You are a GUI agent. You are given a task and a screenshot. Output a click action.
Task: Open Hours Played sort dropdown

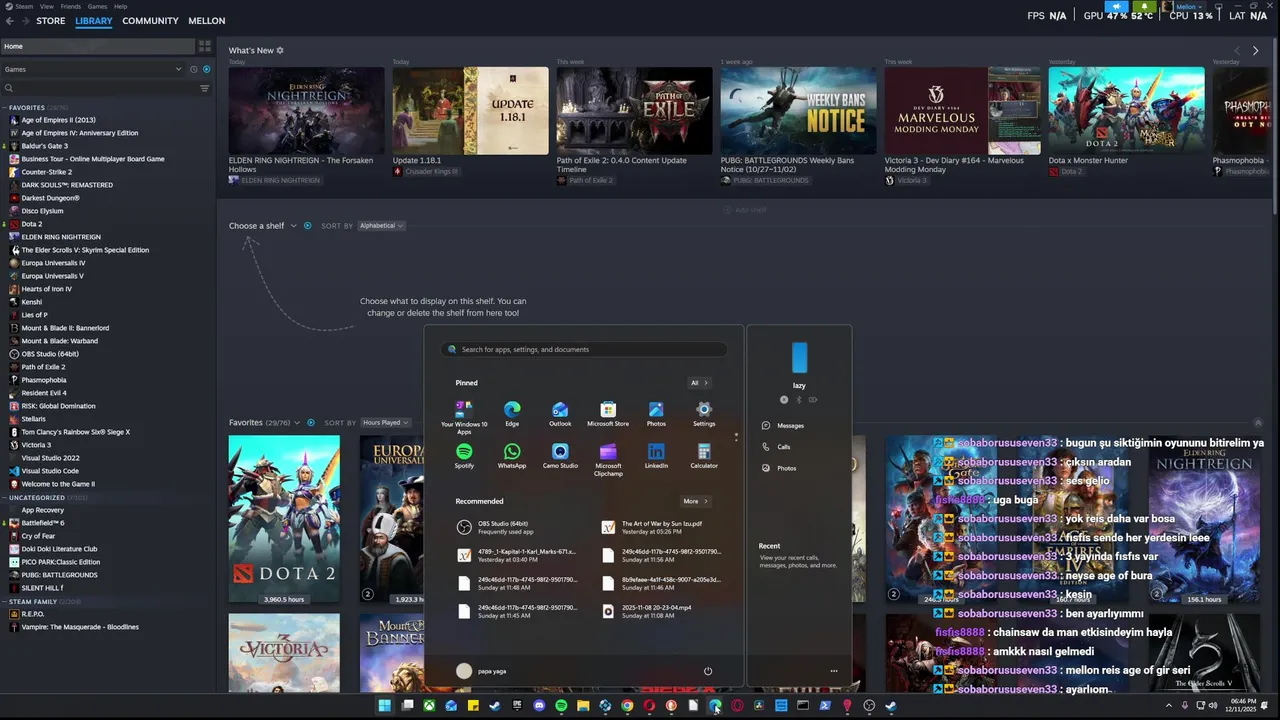(385, 423)
